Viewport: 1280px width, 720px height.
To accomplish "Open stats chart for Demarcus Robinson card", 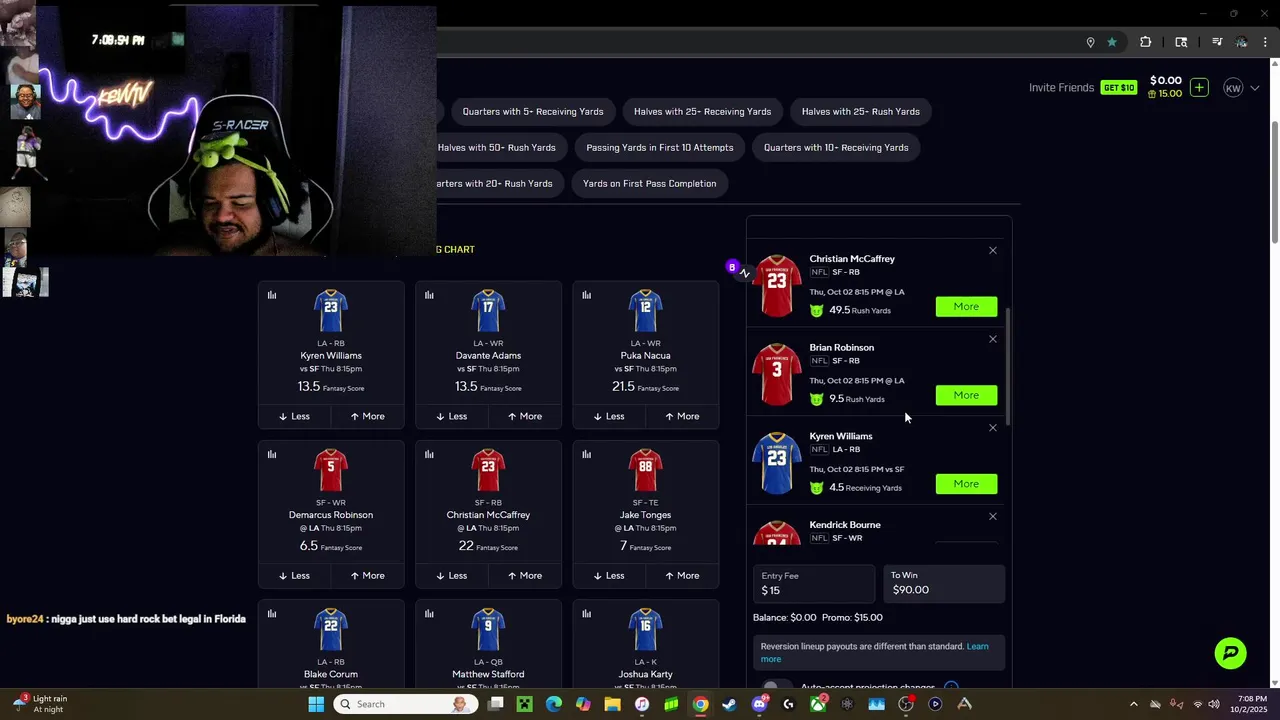I will pos(272,454).
